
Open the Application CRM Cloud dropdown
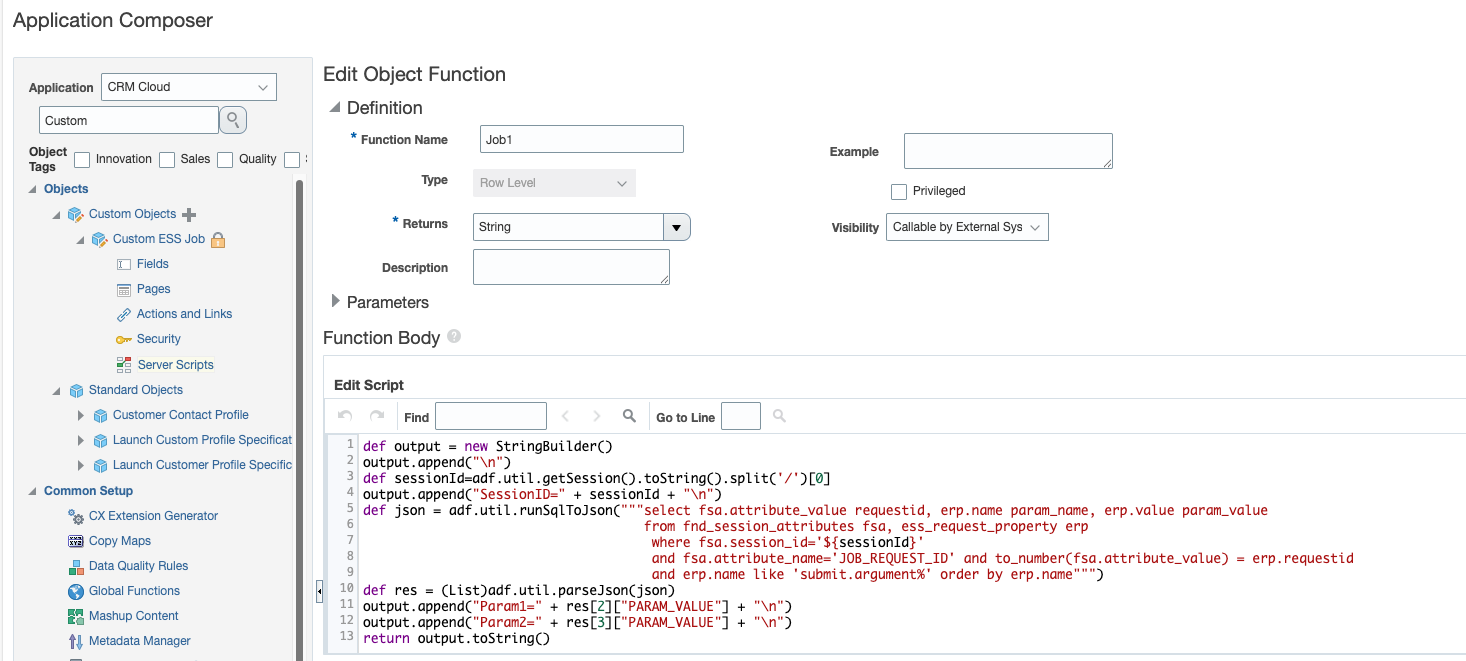click(189, 87)
